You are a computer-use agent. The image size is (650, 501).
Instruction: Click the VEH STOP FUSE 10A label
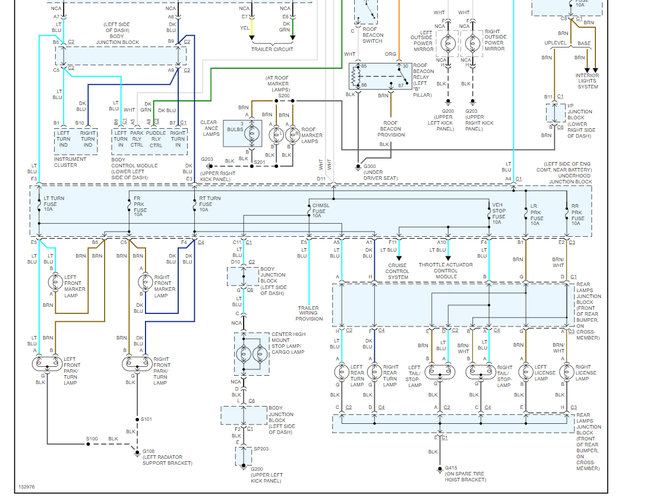499,213
